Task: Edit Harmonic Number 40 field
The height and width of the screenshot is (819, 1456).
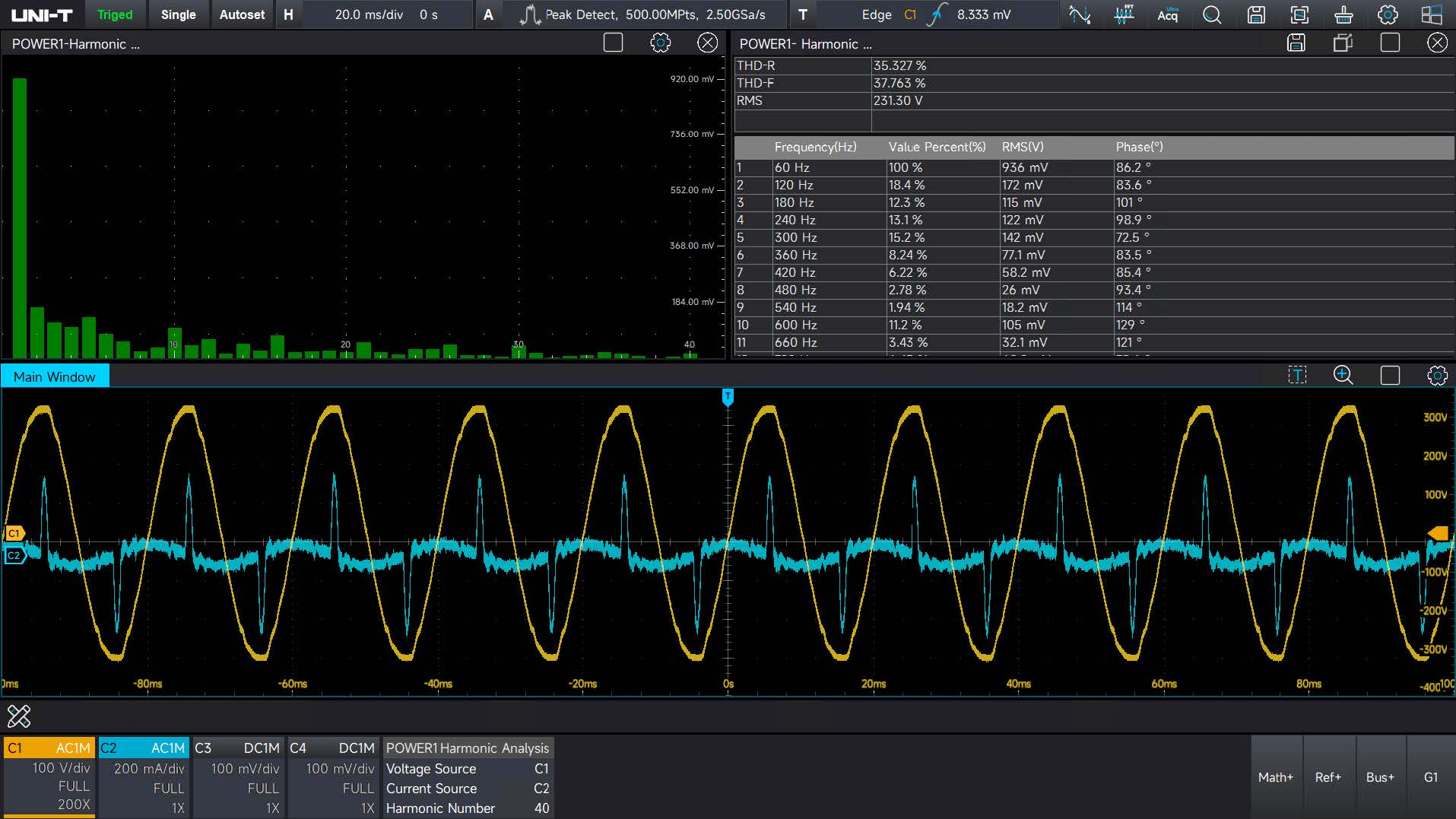Action: click(x=468, y=808)
